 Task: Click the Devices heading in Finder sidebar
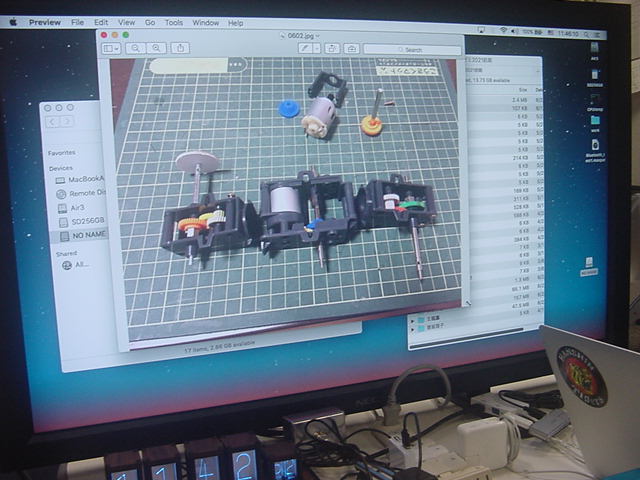click(61, 168)
